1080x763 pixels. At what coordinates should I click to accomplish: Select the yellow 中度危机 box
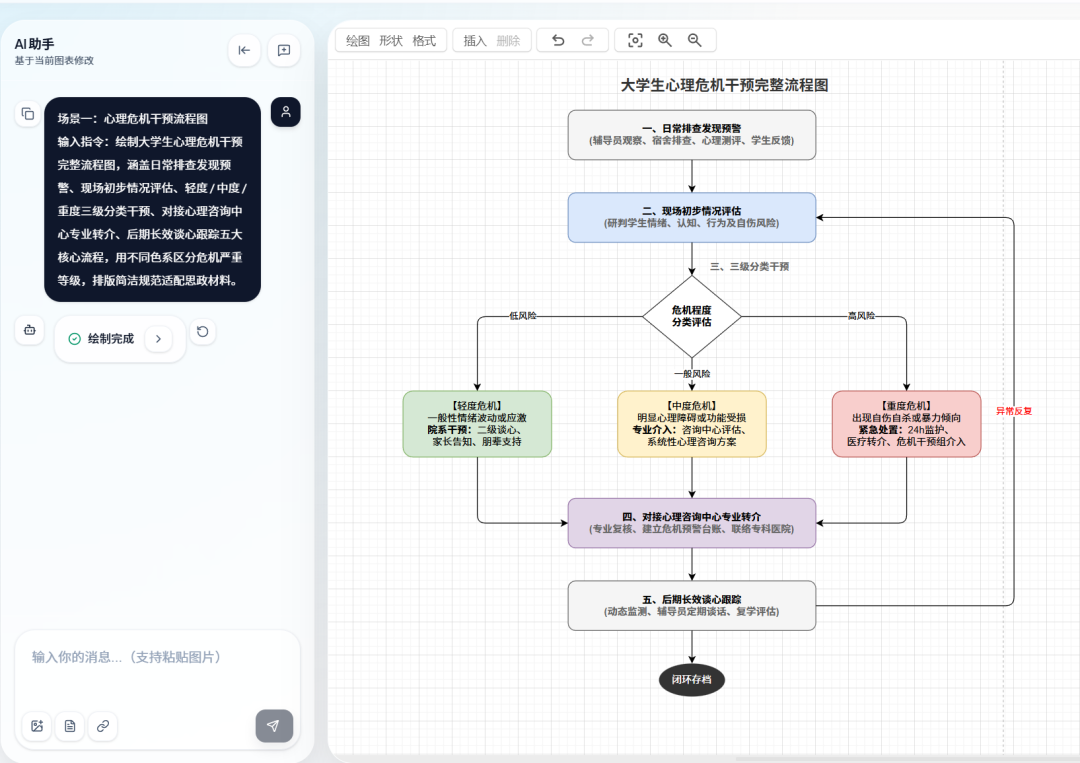[x=692, y=424]
